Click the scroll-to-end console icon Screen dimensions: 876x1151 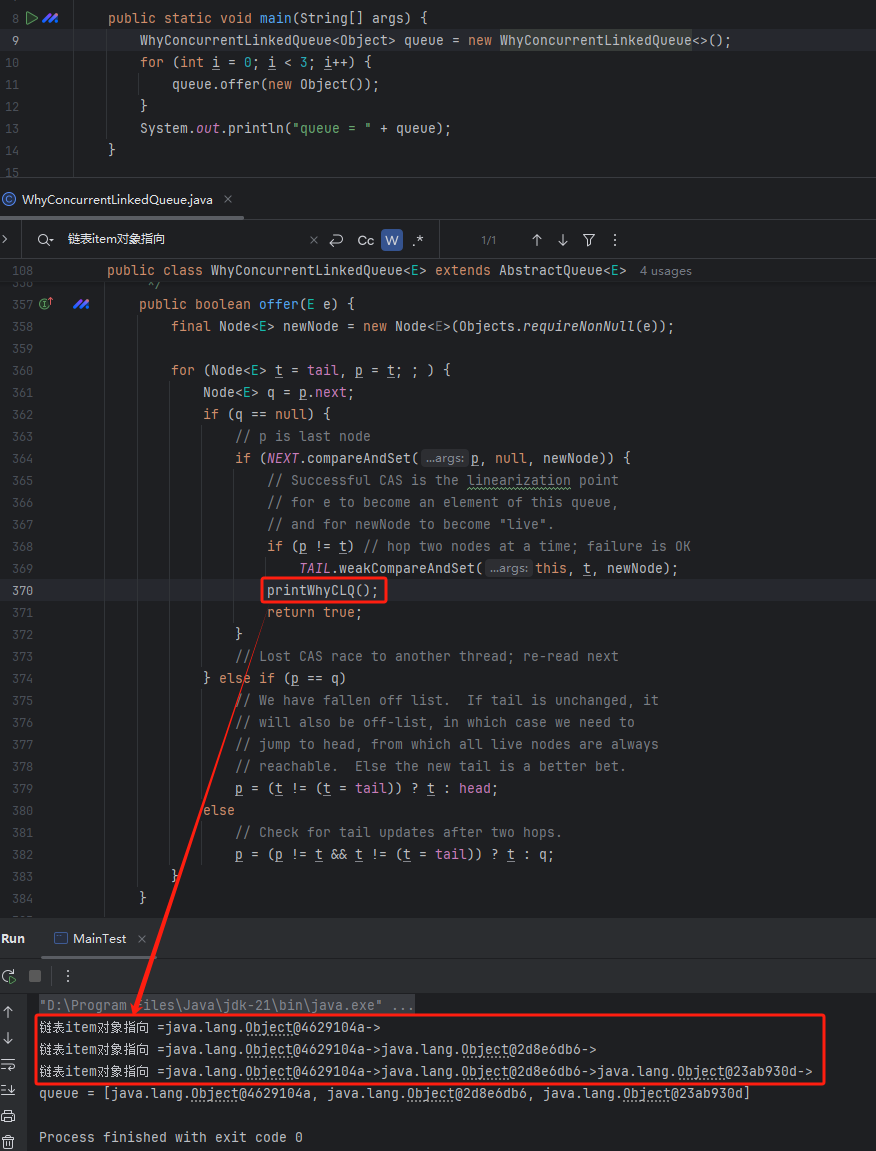pos(9,1090)
